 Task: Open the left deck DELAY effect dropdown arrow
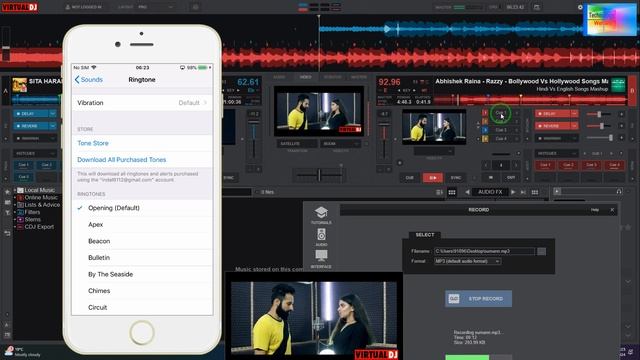tap(53, 113)
